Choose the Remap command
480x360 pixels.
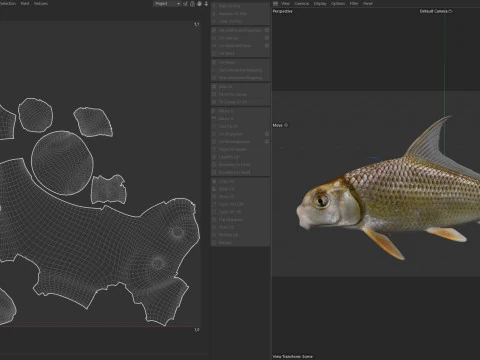click(x=240, y=243)
